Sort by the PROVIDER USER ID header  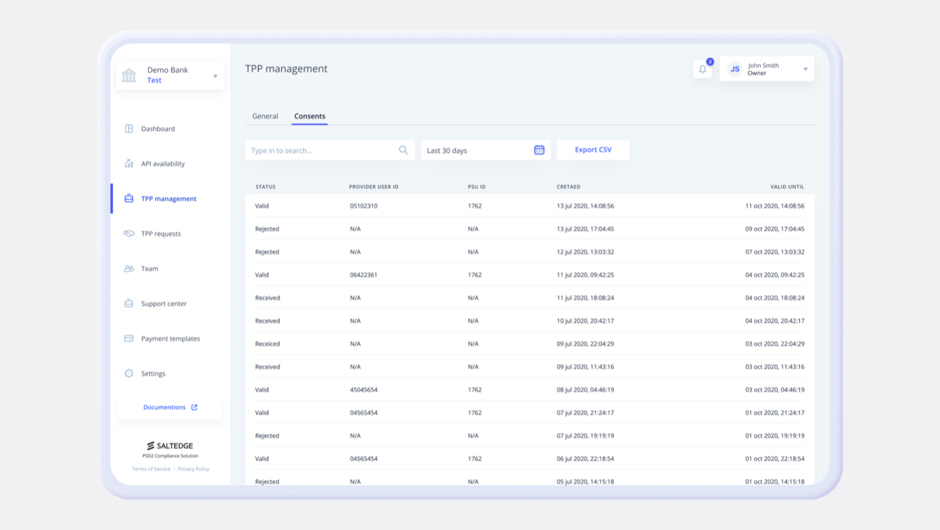pyautogui.click(x=373, y=186)
